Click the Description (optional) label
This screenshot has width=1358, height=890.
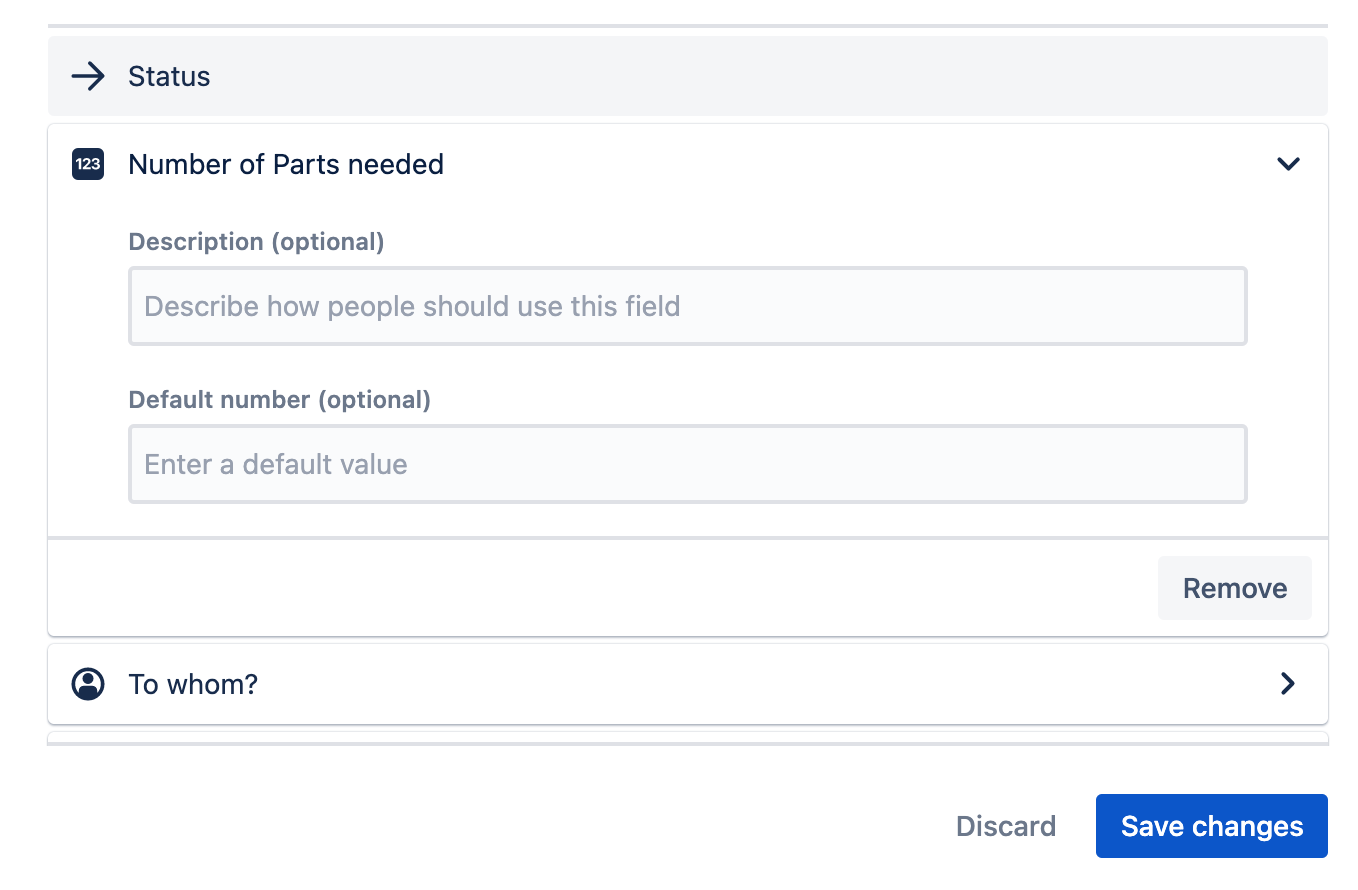pyautogui.click(x=256, y=242)
